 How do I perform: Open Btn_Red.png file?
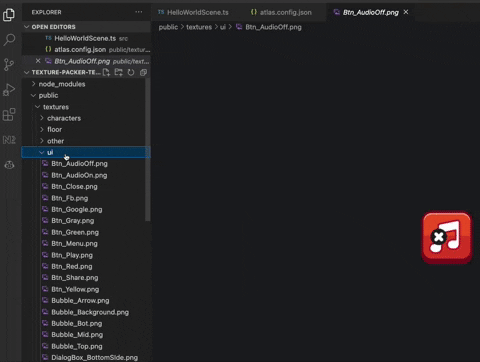pyautogui.click(x=86, y=266)
